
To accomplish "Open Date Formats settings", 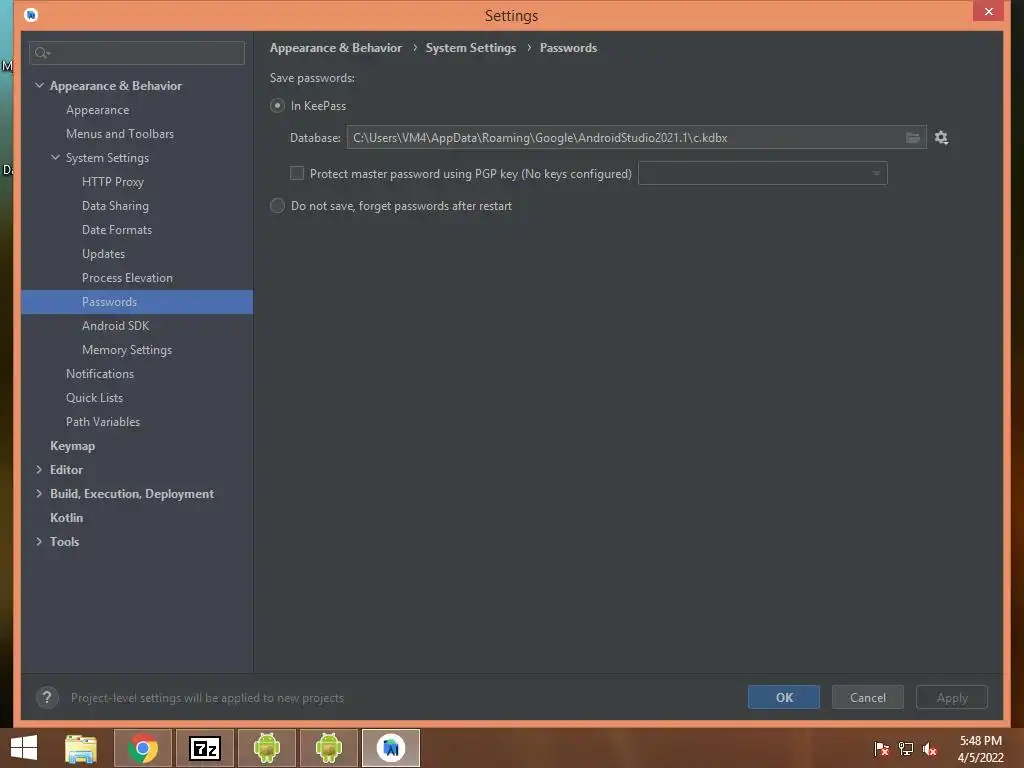I will coord(117,230).
